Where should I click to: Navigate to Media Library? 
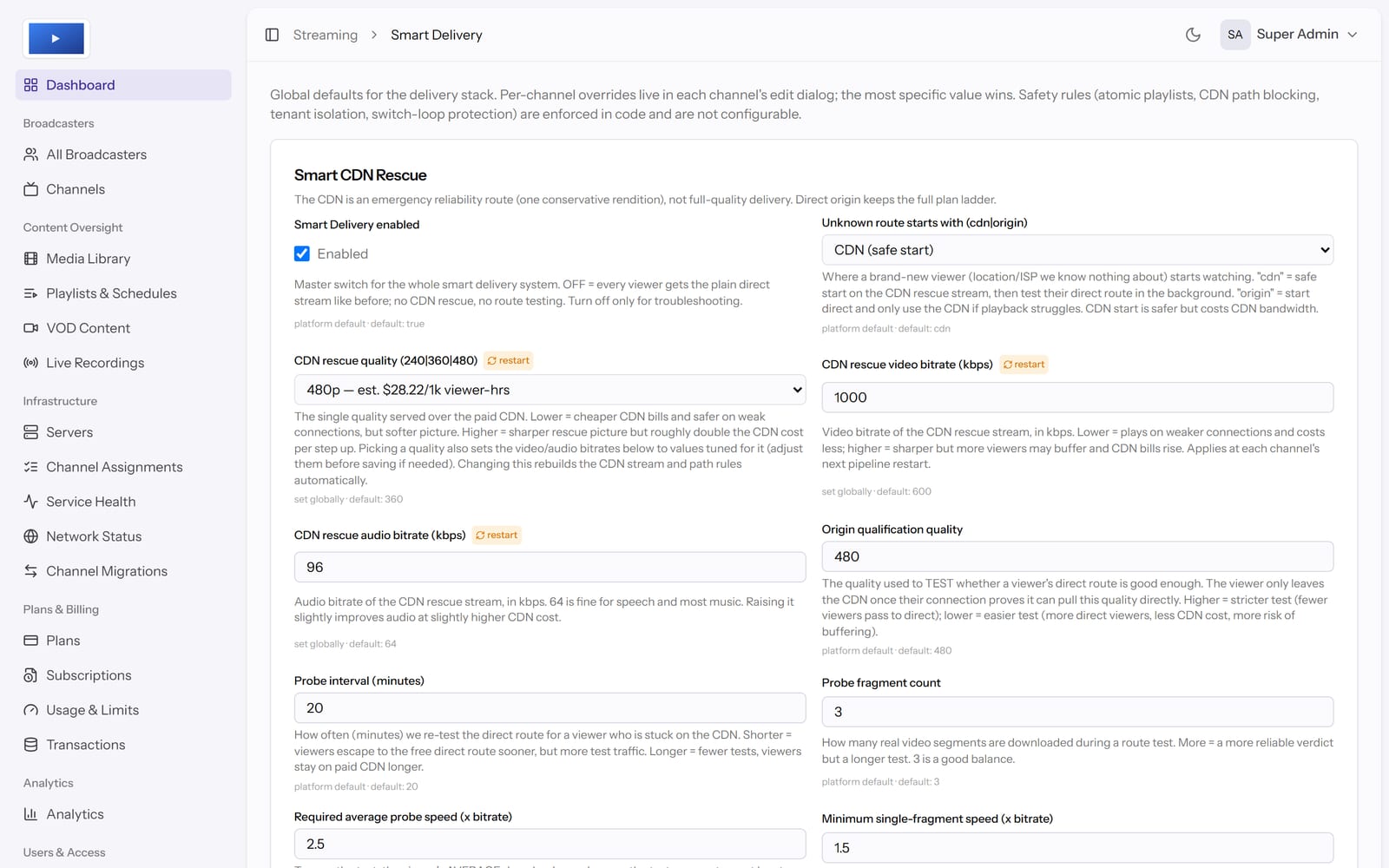pyautogui.click(x=123, y=259)
